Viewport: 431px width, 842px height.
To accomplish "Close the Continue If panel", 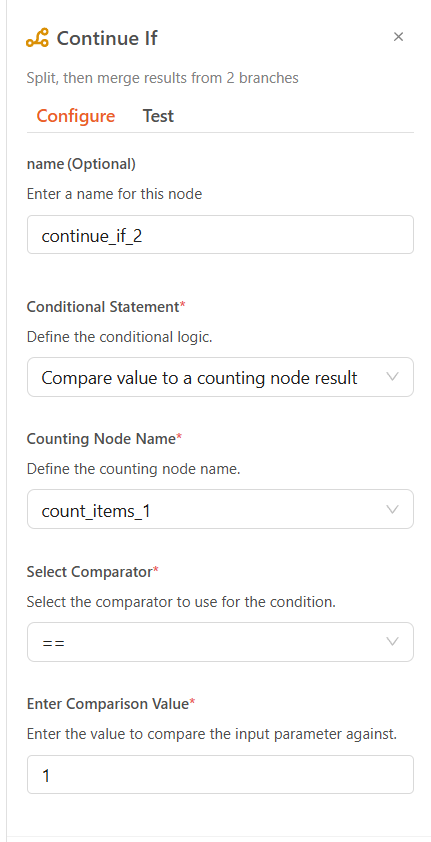I will (x=398, y=37).
